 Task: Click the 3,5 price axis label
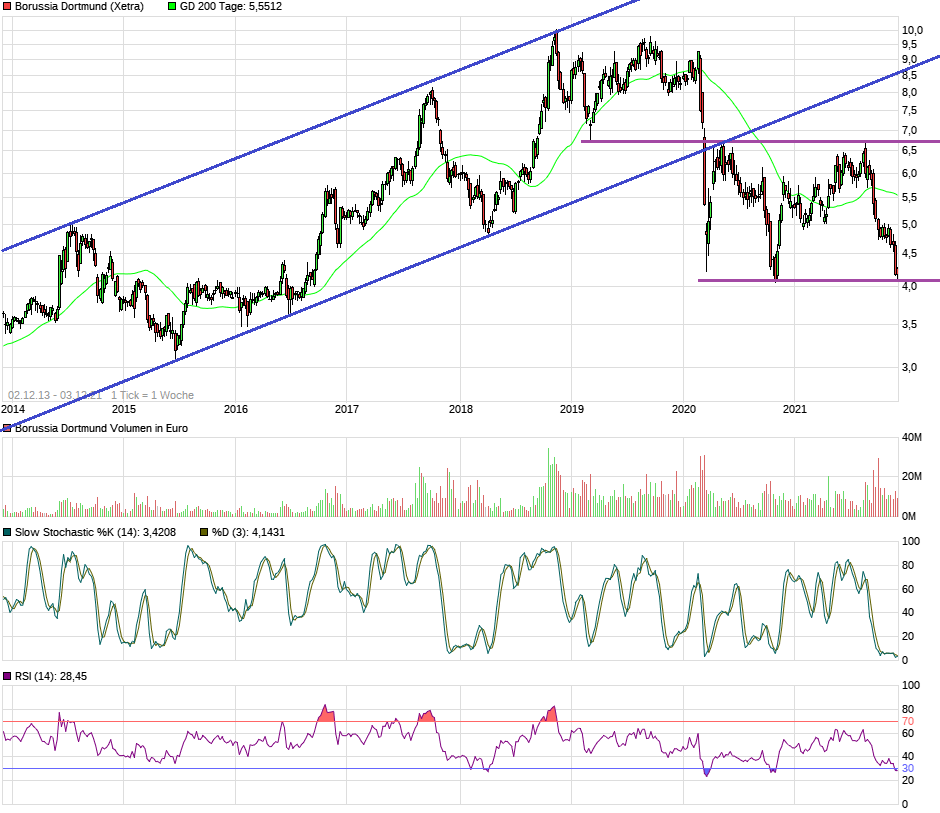(909, 324)
